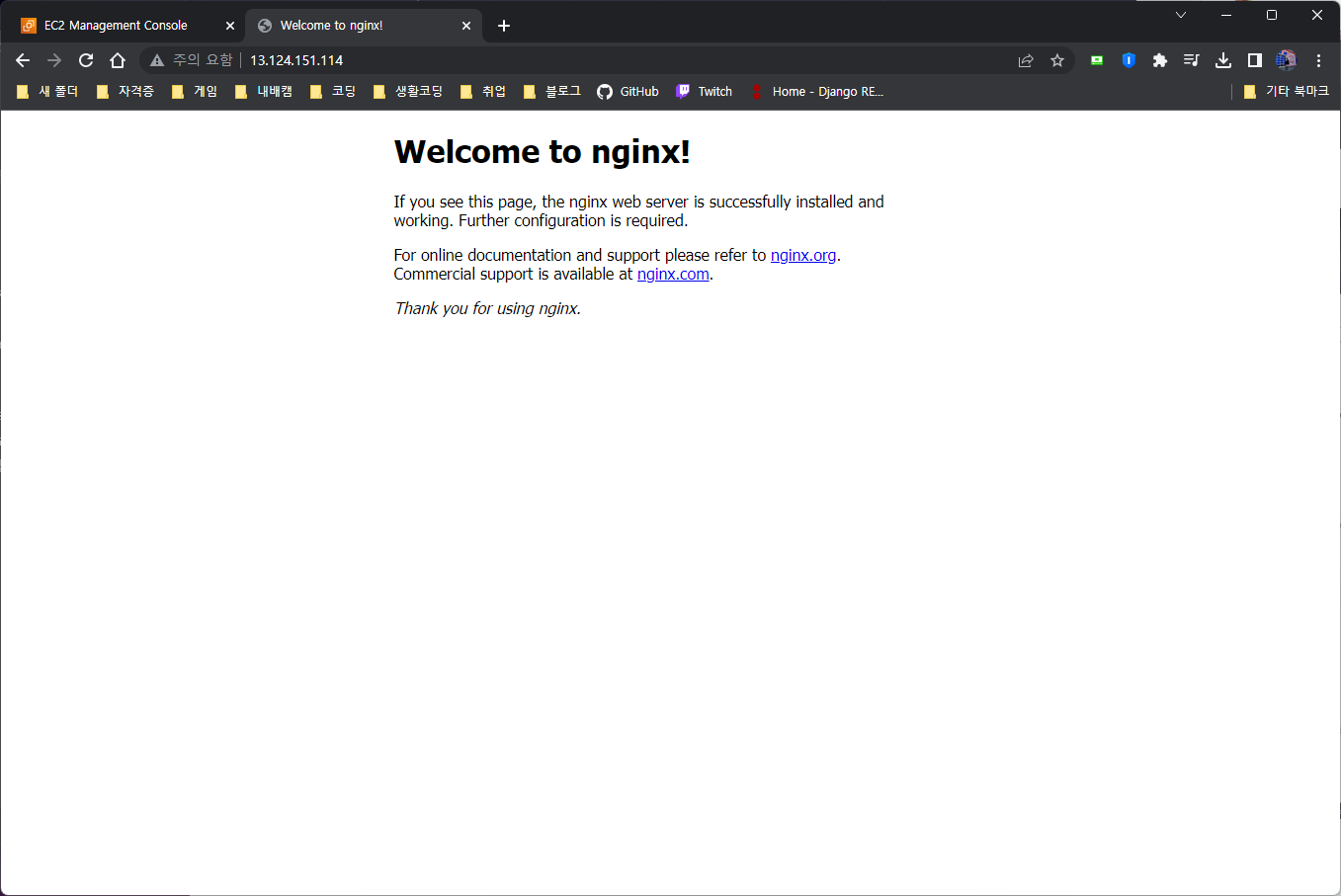Viewport: 1341px width, 896px height.
Task: Toggle the browser side panel
Action: click(x=1255, y=60)
